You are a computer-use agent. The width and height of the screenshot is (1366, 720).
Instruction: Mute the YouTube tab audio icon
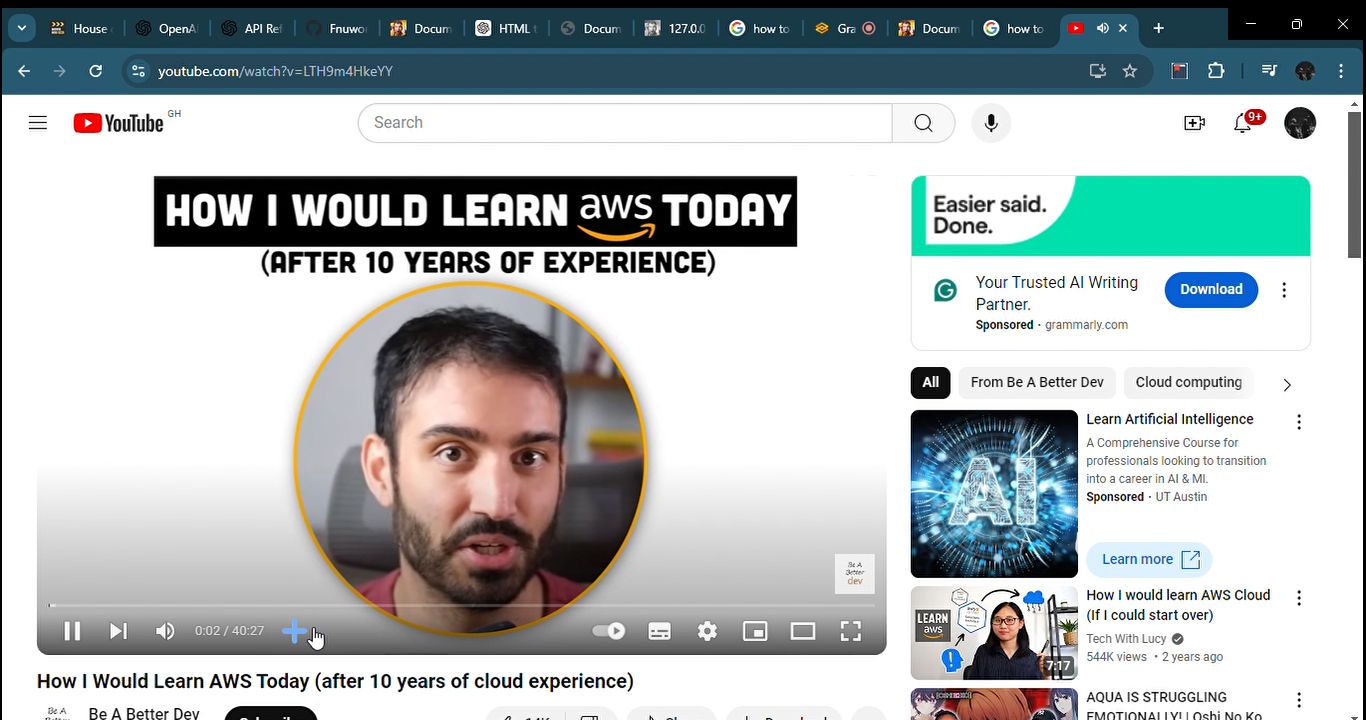tap(1102, 28)
